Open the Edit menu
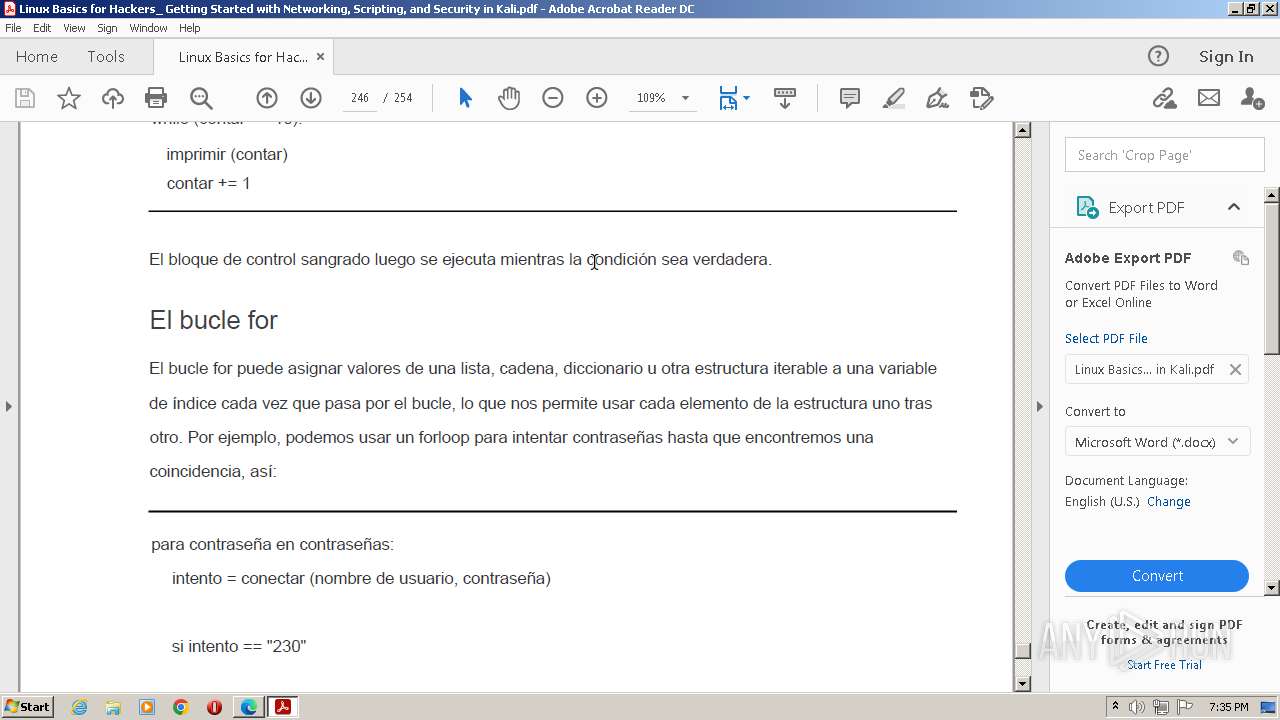Image resolution: width=1280 pixels, height=720 pixels. 42,28
